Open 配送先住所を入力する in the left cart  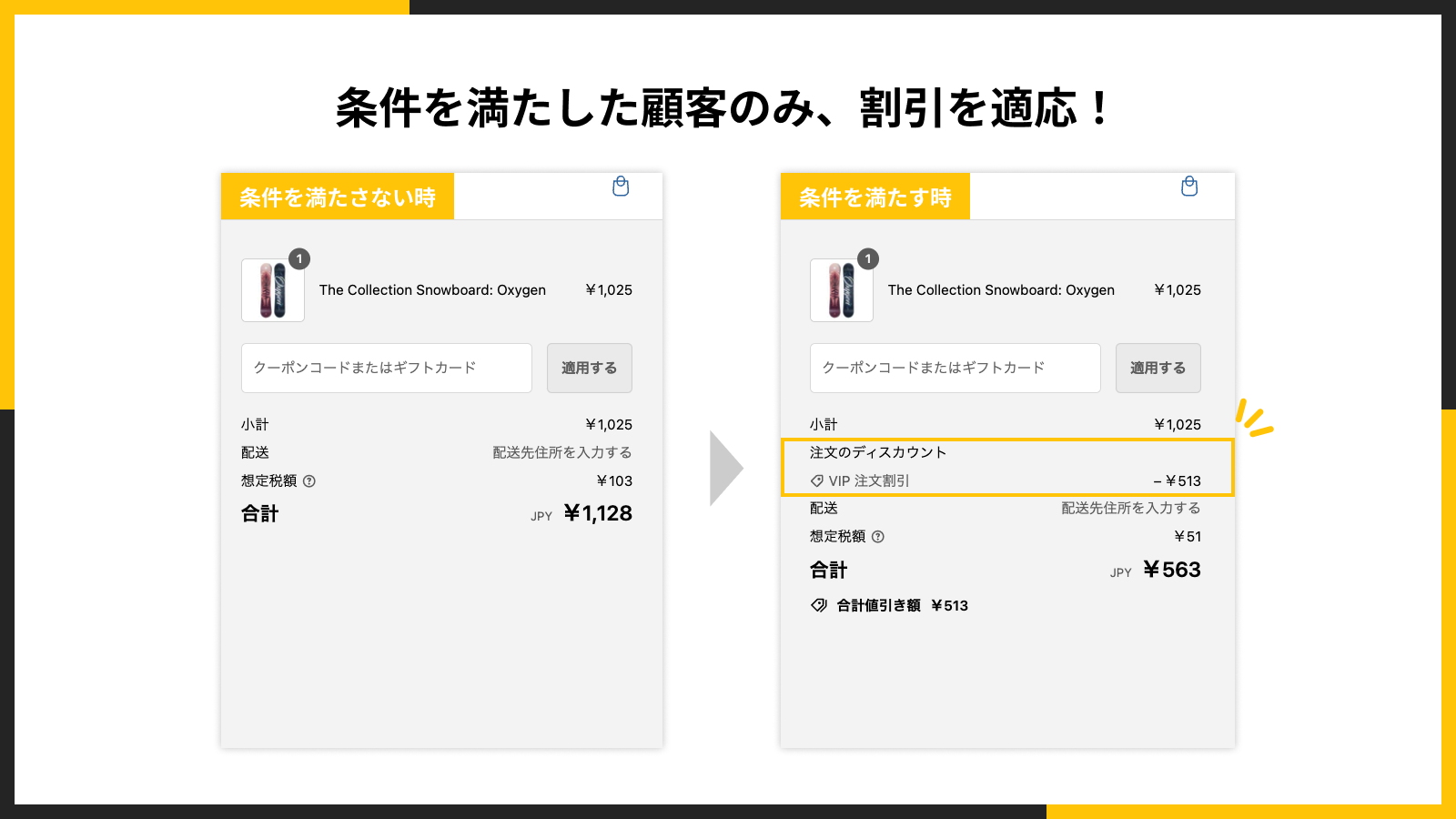(x=561, y=452)
